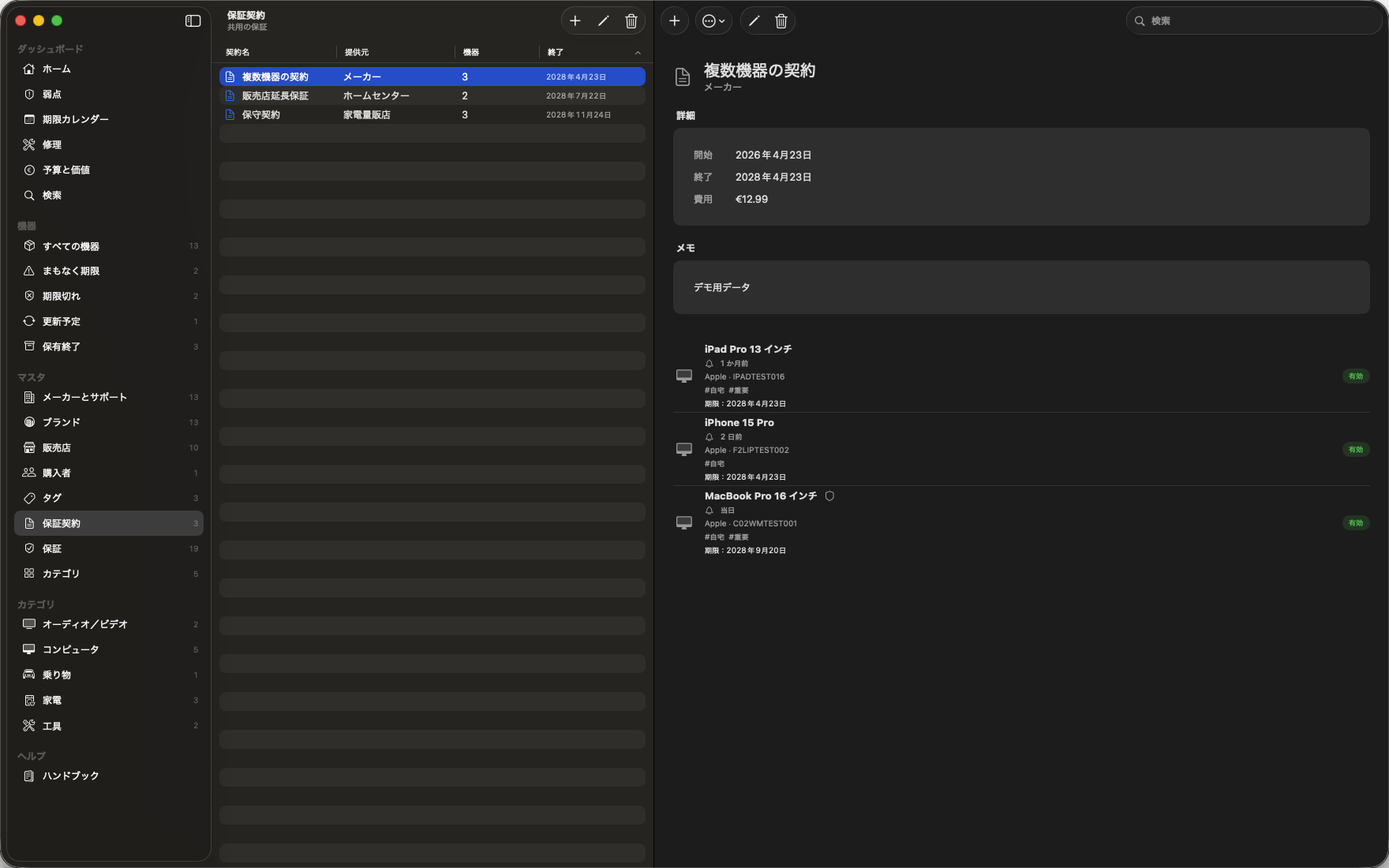
Task: Open 保有終了 in the sidebar
Action: coord(109,347)
